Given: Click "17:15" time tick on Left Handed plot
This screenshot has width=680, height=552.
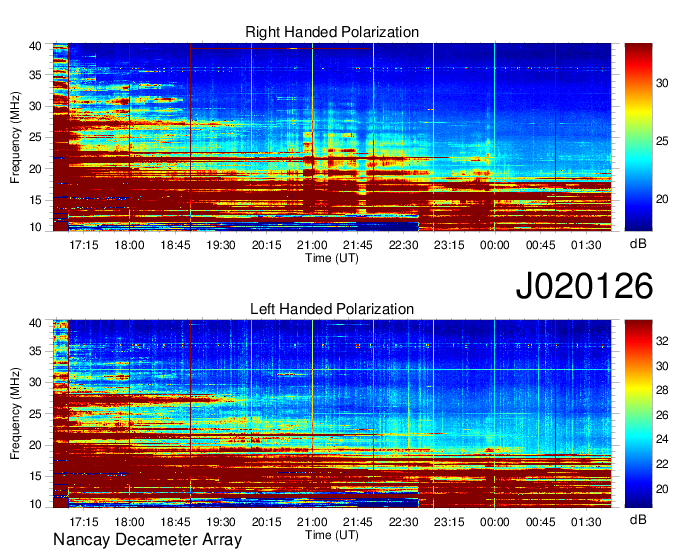Looking at the screenshot, I should 84,522.
